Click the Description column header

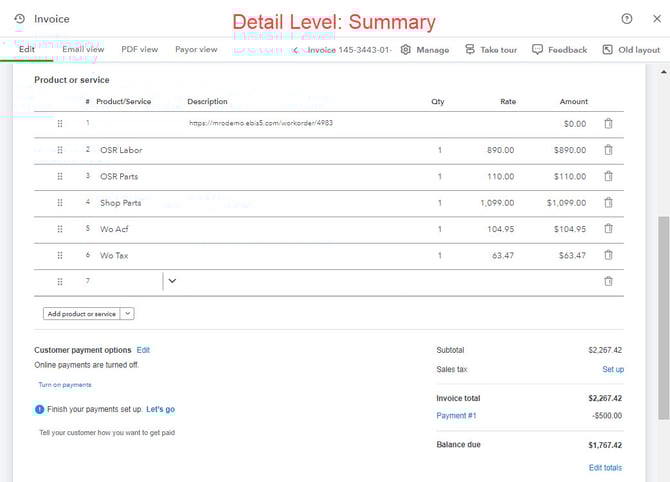point(207,101)
